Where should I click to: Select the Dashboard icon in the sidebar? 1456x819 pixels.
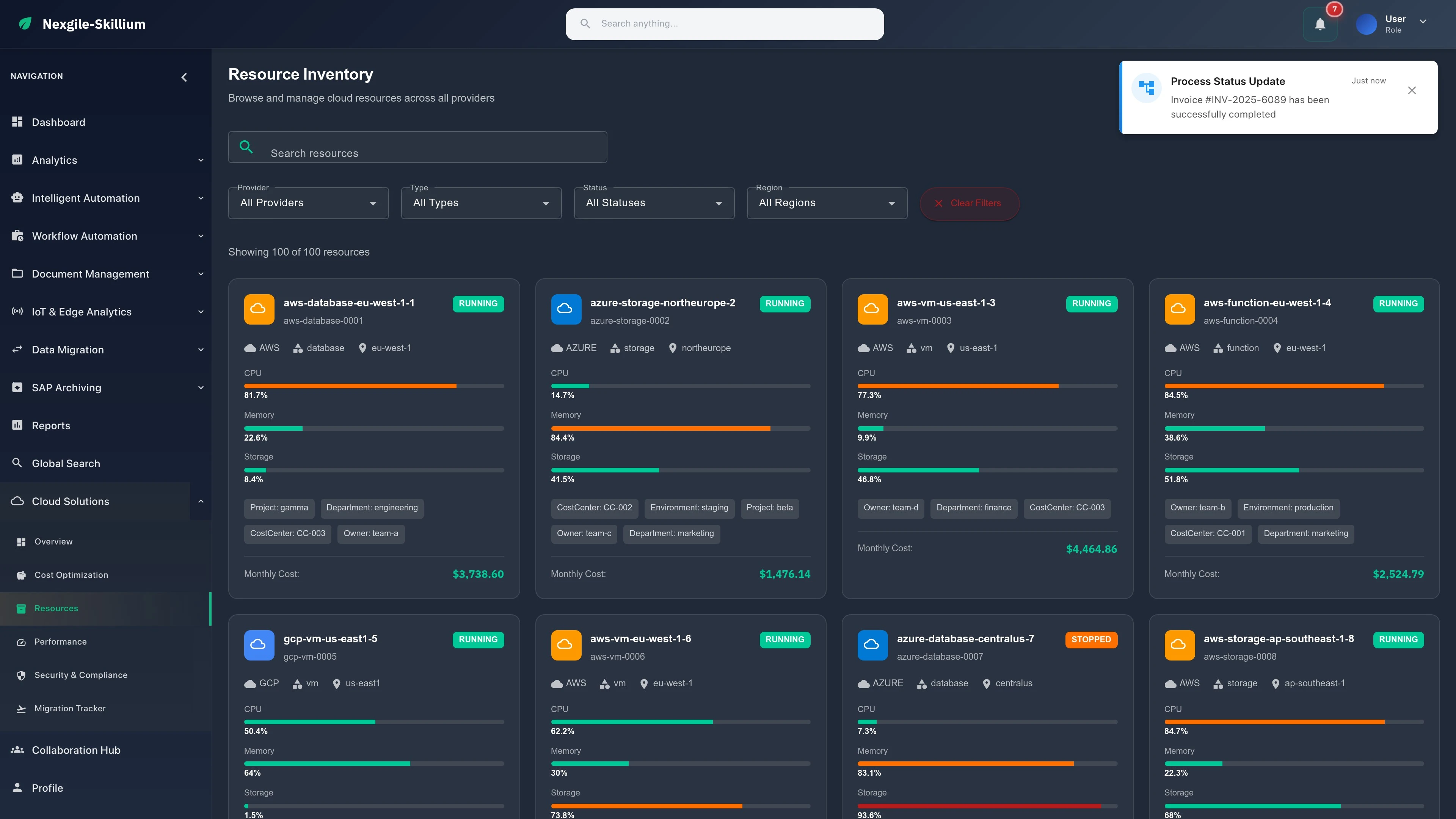coord(17,122)
